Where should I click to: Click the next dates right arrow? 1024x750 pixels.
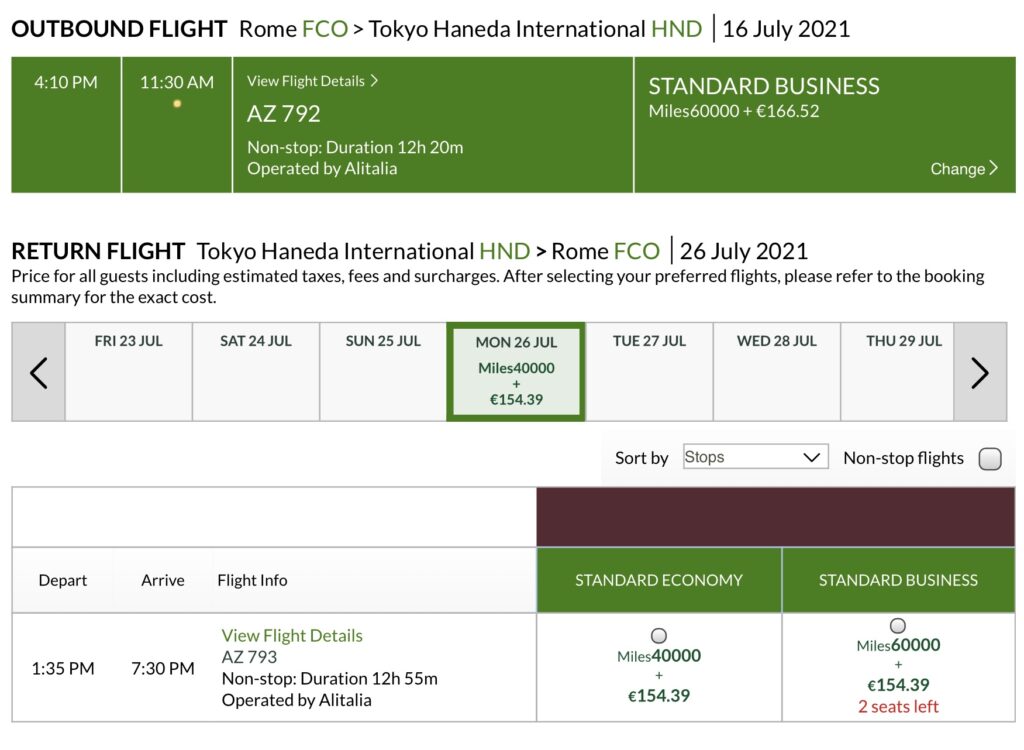tap(980, 372)
